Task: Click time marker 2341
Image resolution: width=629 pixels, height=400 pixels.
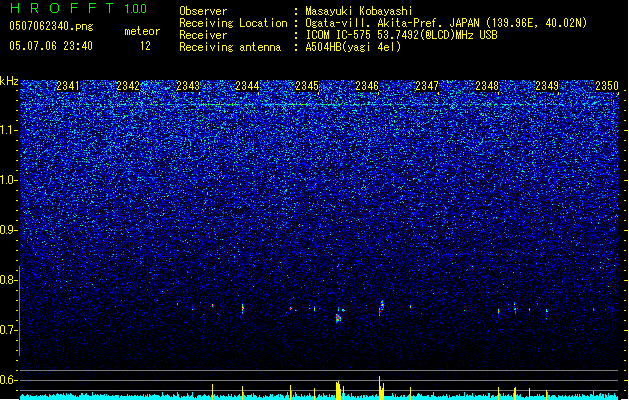Action: coord(68,86)
